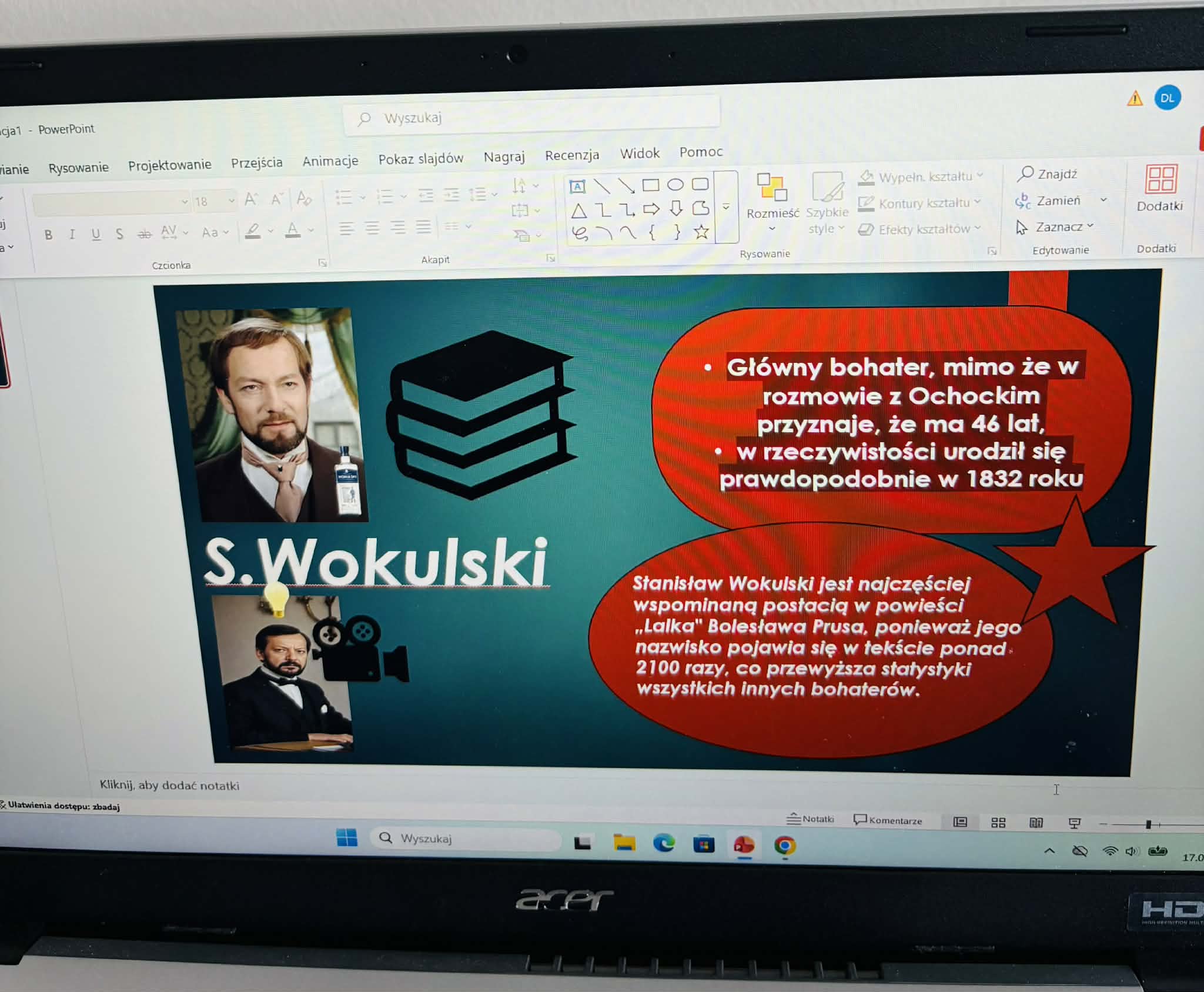Screen dimensions: 1204x992
Task: Pick the oval shape tool
Action: click(675, 185)
